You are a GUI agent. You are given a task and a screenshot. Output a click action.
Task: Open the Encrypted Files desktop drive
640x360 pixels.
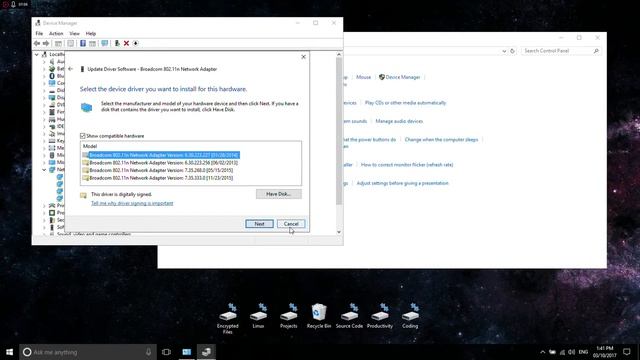click(x=228, y=319)
